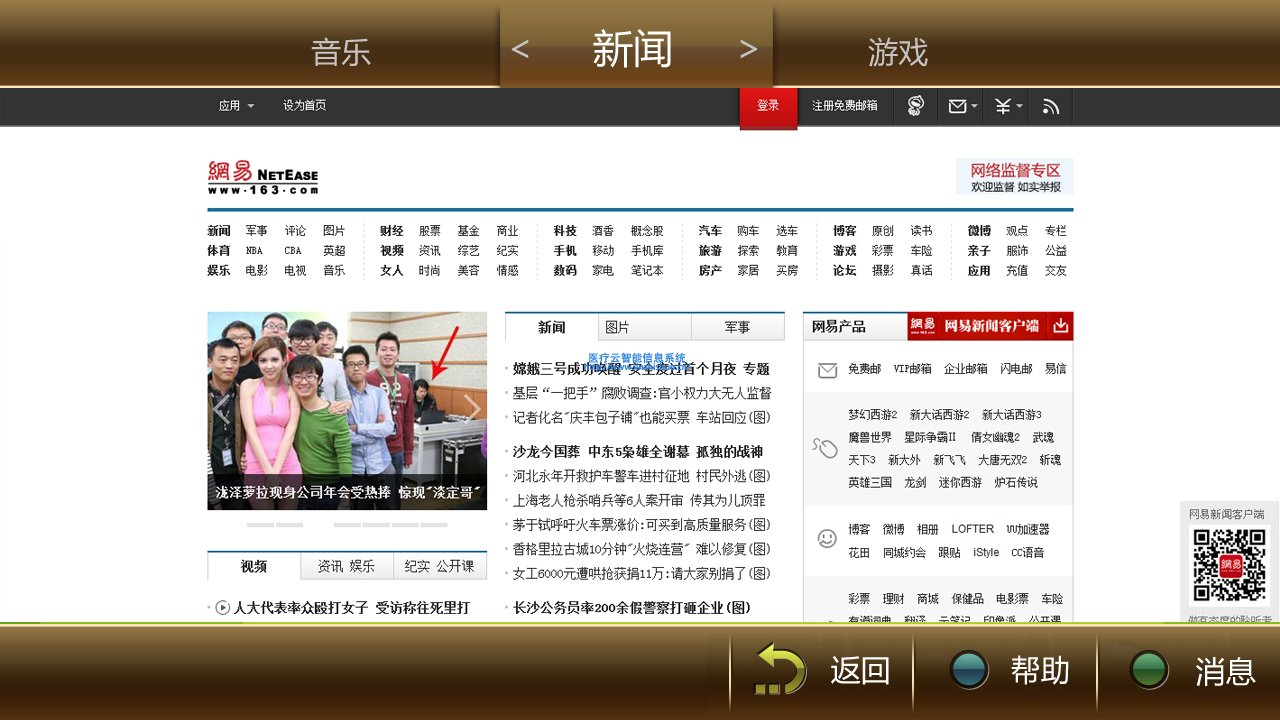Open 梦幻西游2 game link
This screenshot has width=1280, height=720.
point(873,414)
